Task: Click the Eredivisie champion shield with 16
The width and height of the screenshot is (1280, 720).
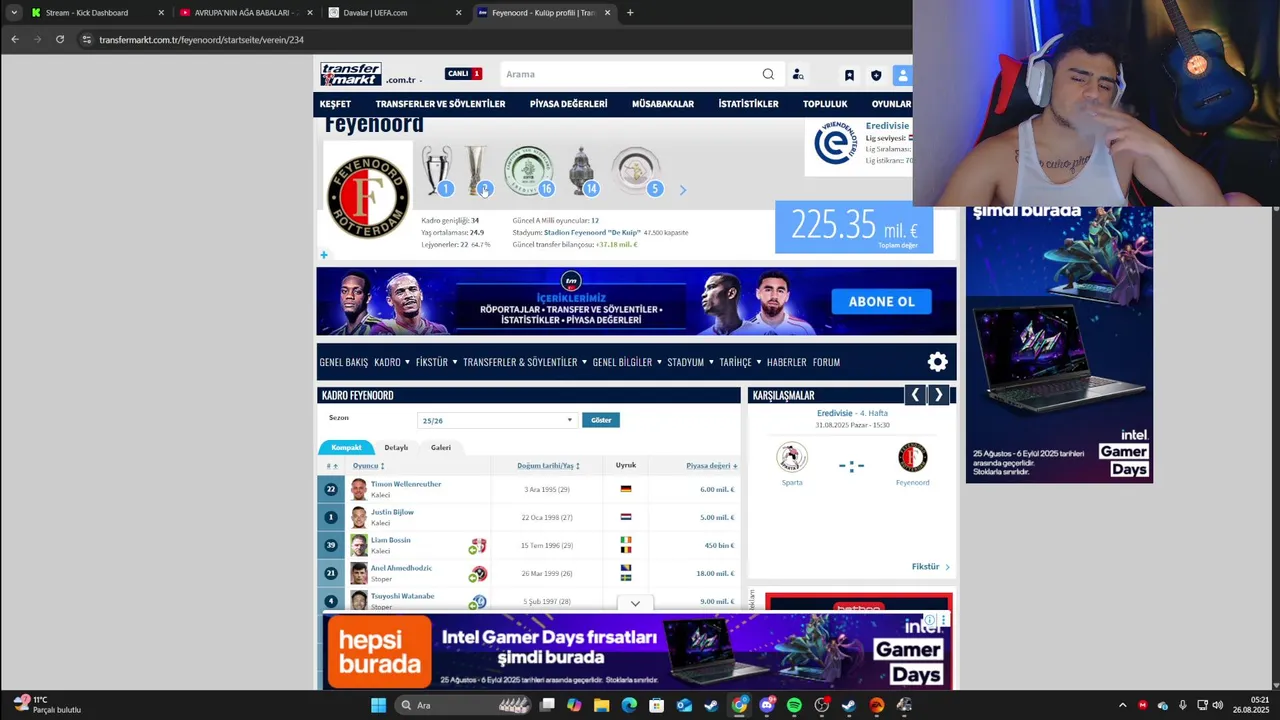Action: coord(528,170)
